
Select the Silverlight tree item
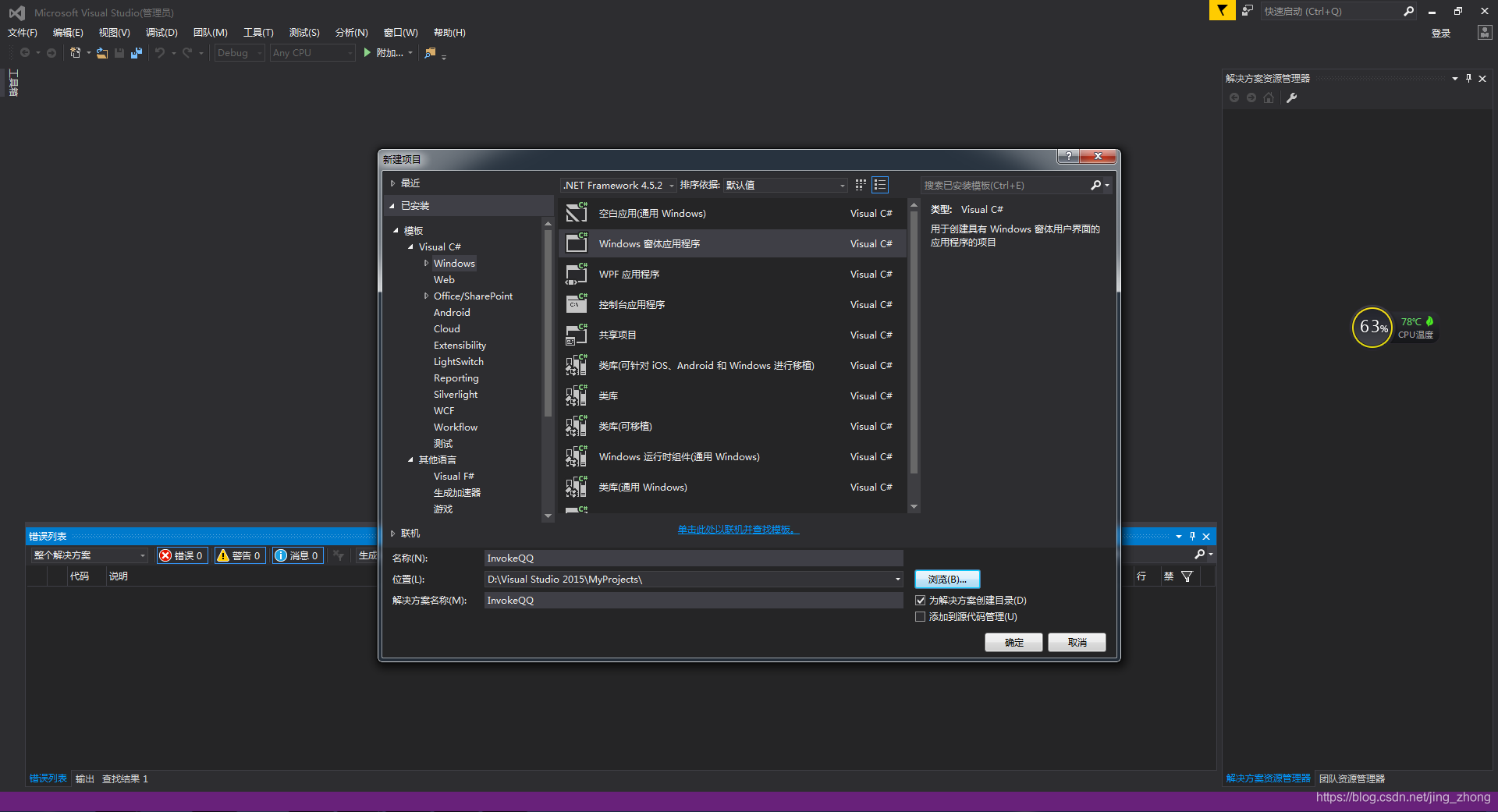pos(456,395)
